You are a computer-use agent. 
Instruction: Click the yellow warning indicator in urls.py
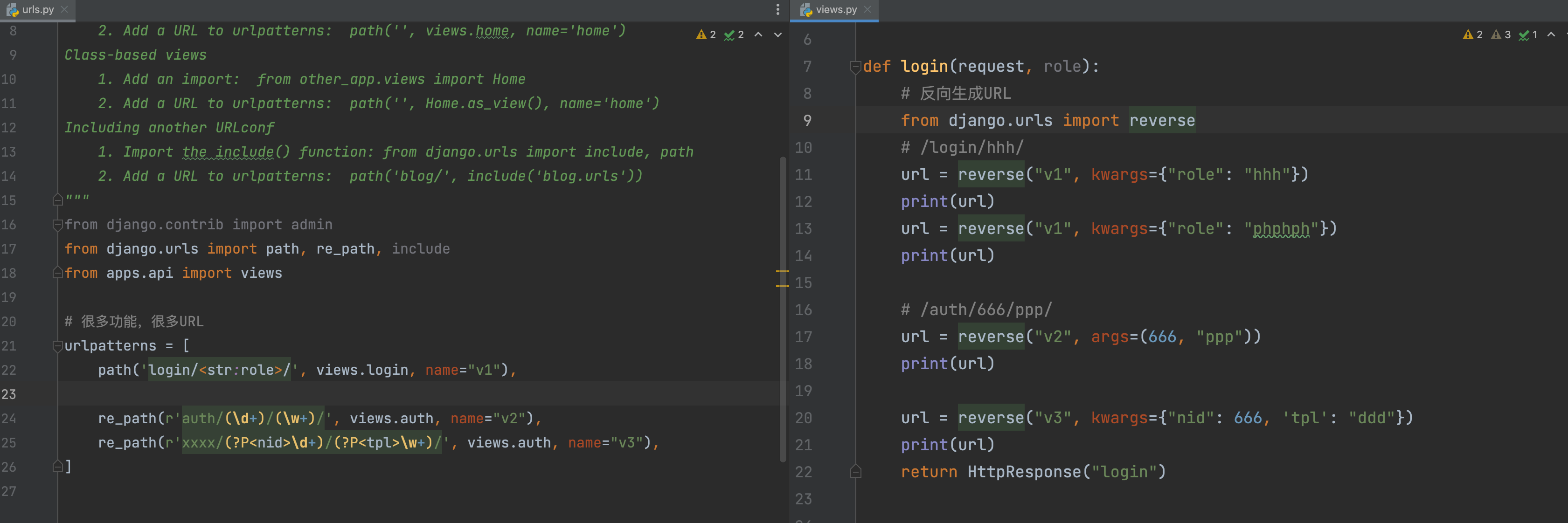(701, 34)
